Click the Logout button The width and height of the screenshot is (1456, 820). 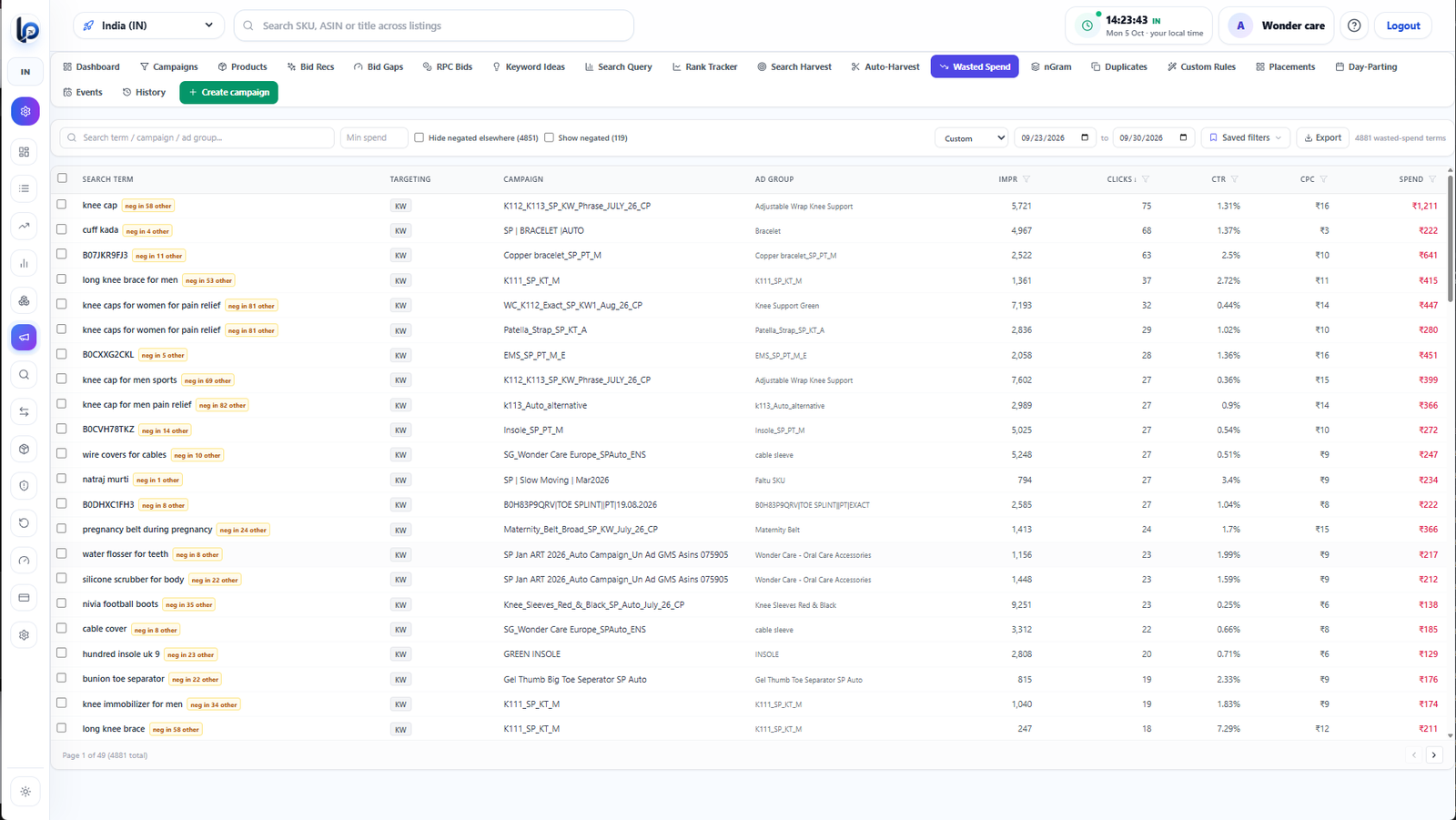point(1402,25)
